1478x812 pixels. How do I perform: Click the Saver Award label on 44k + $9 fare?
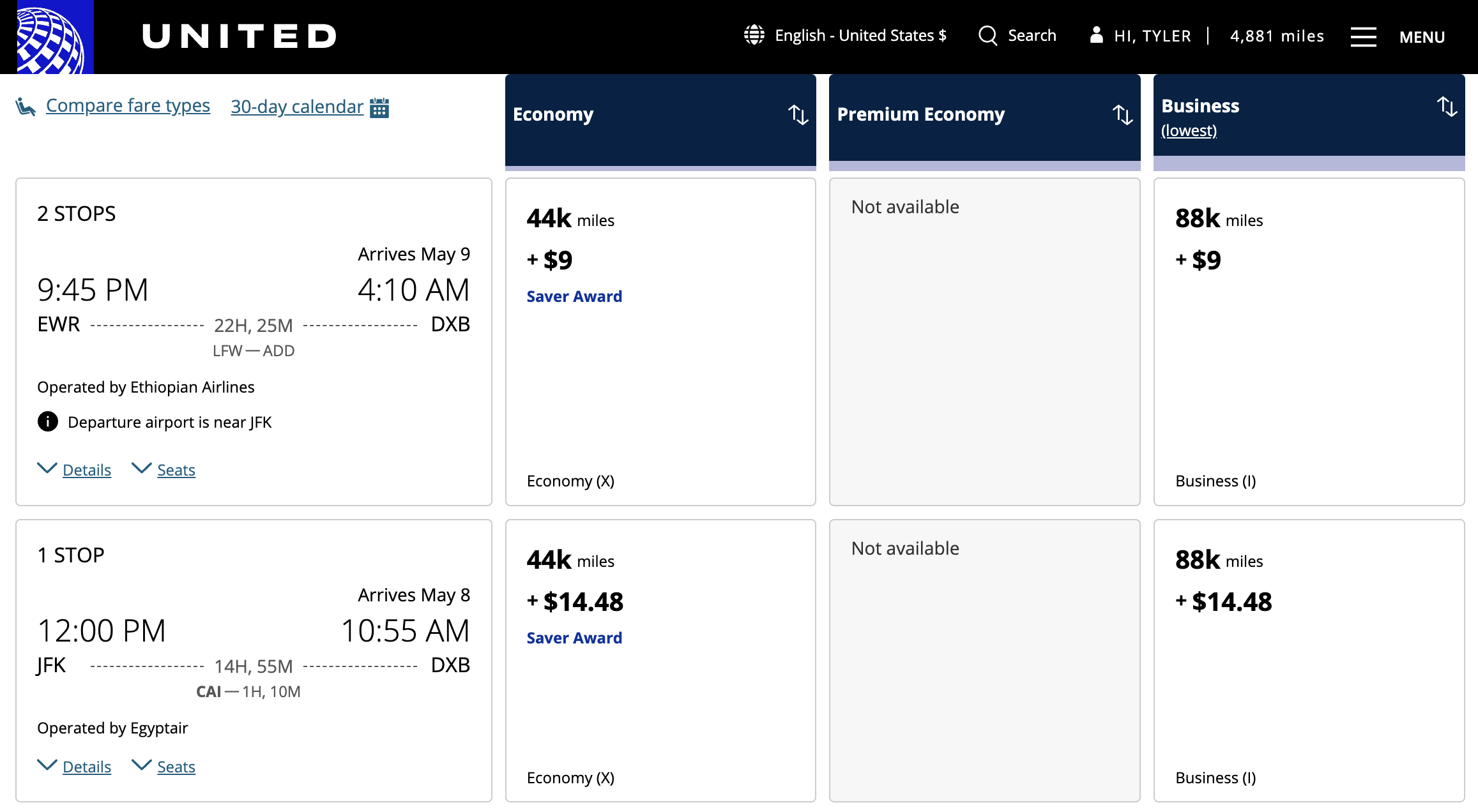[x=574, y=296]
